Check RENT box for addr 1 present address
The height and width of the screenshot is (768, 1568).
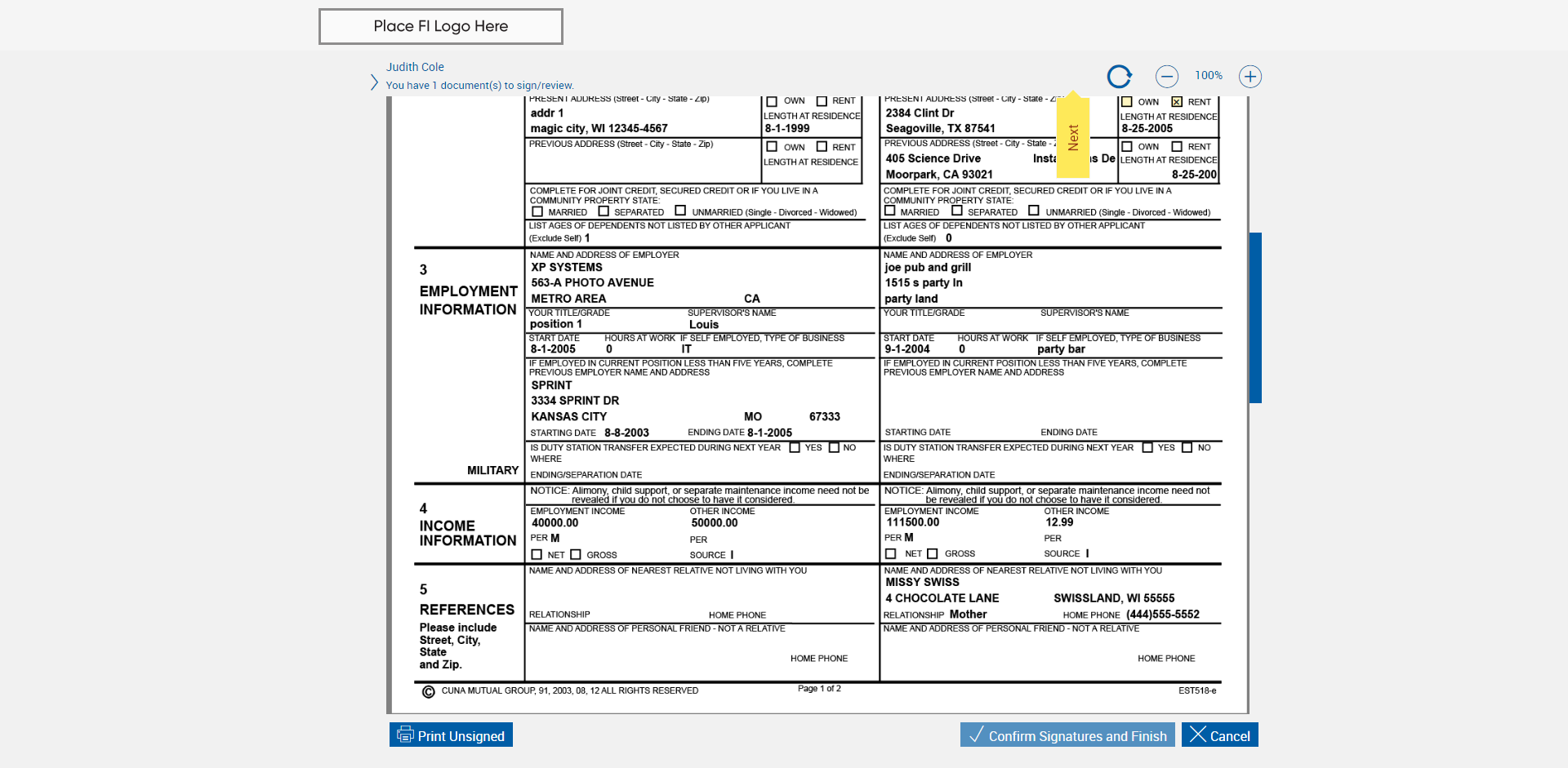click(x=822, y=101)
